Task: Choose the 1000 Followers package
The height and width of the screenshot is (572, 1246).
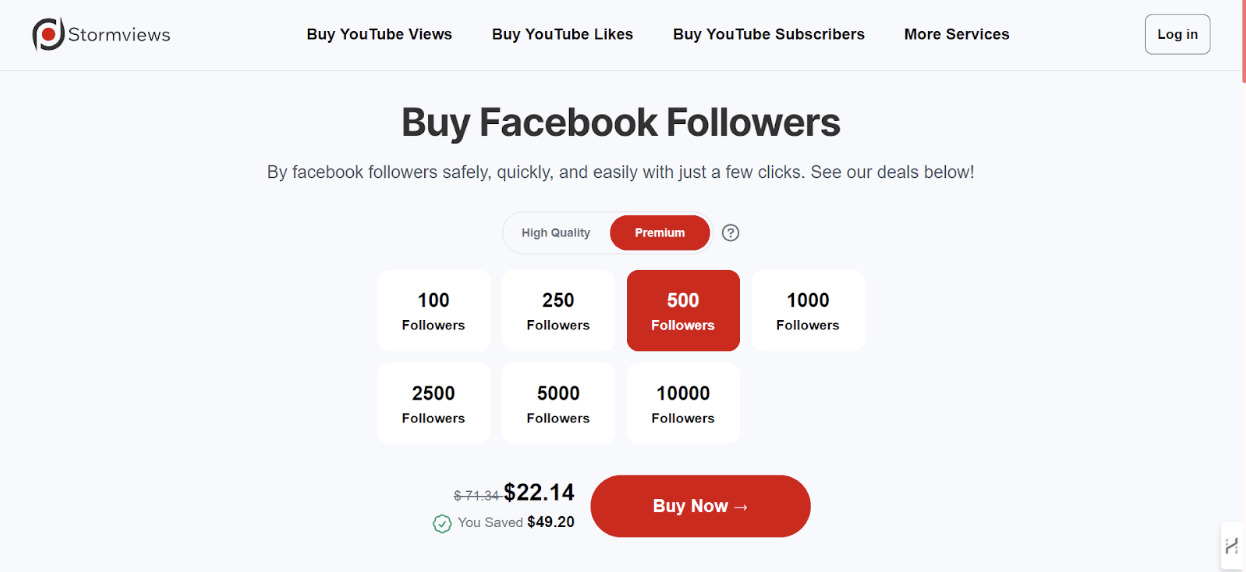Action: (x=807, y=310)
